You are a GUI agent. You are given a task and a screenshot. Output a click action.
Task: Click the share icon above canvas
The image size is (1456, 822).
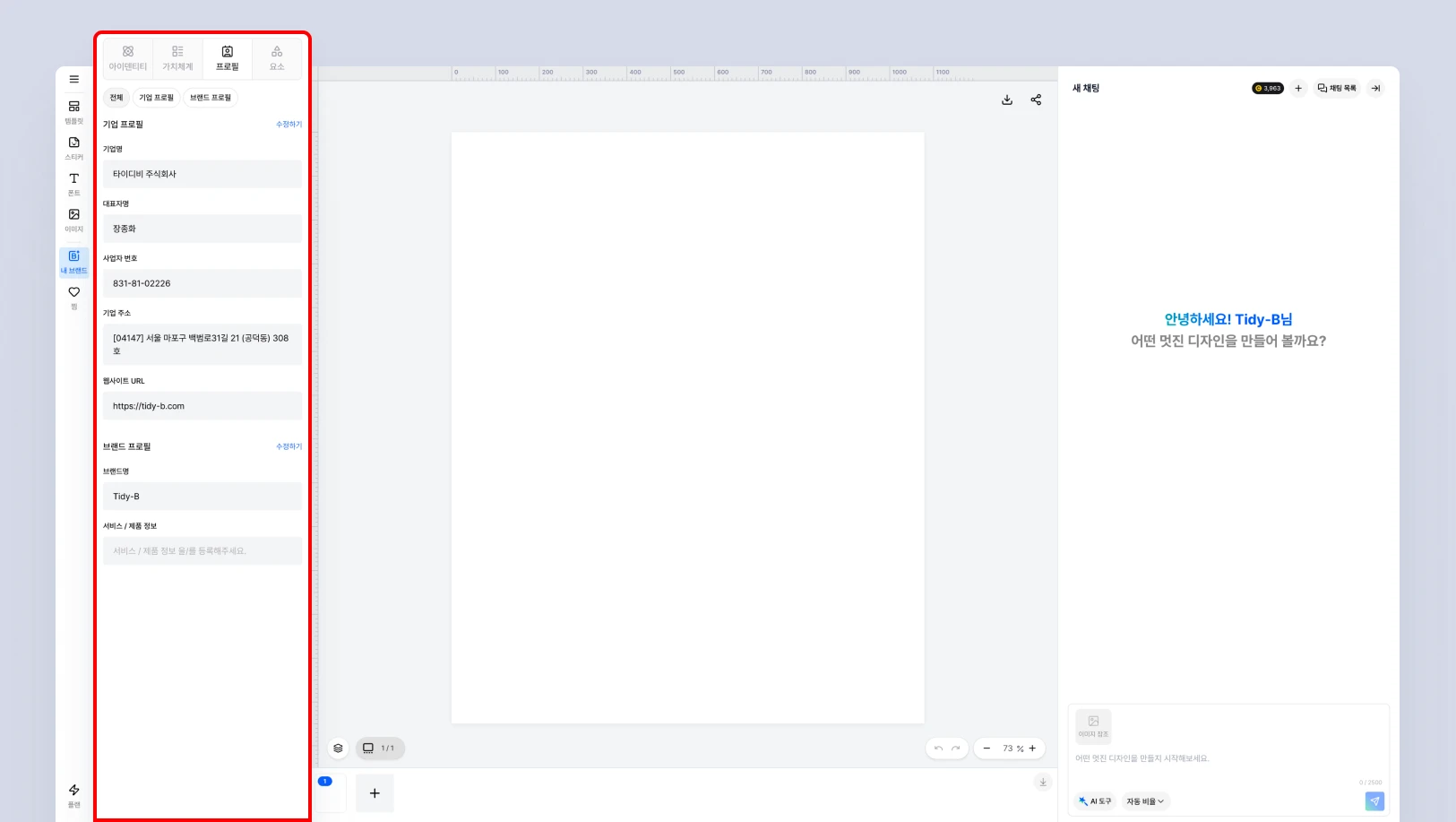click(x=1036, y=100)
